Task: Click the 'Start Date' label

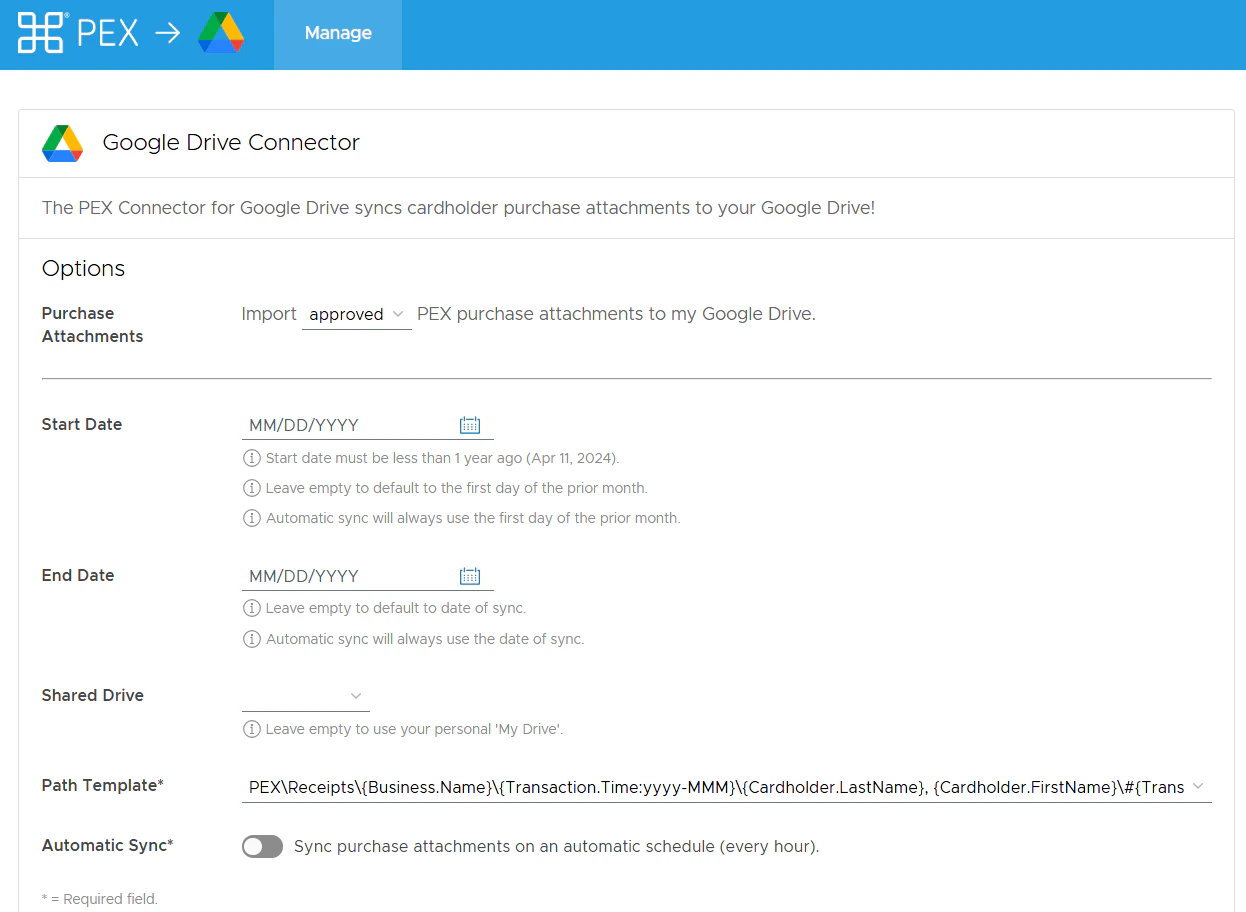Action: coord(82,424)
